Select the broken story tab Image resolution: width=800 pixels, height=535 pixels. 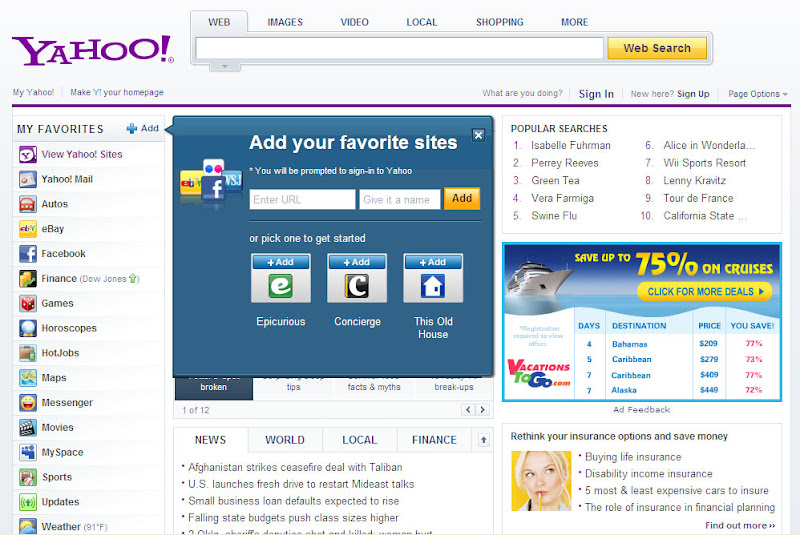[214, 387]
